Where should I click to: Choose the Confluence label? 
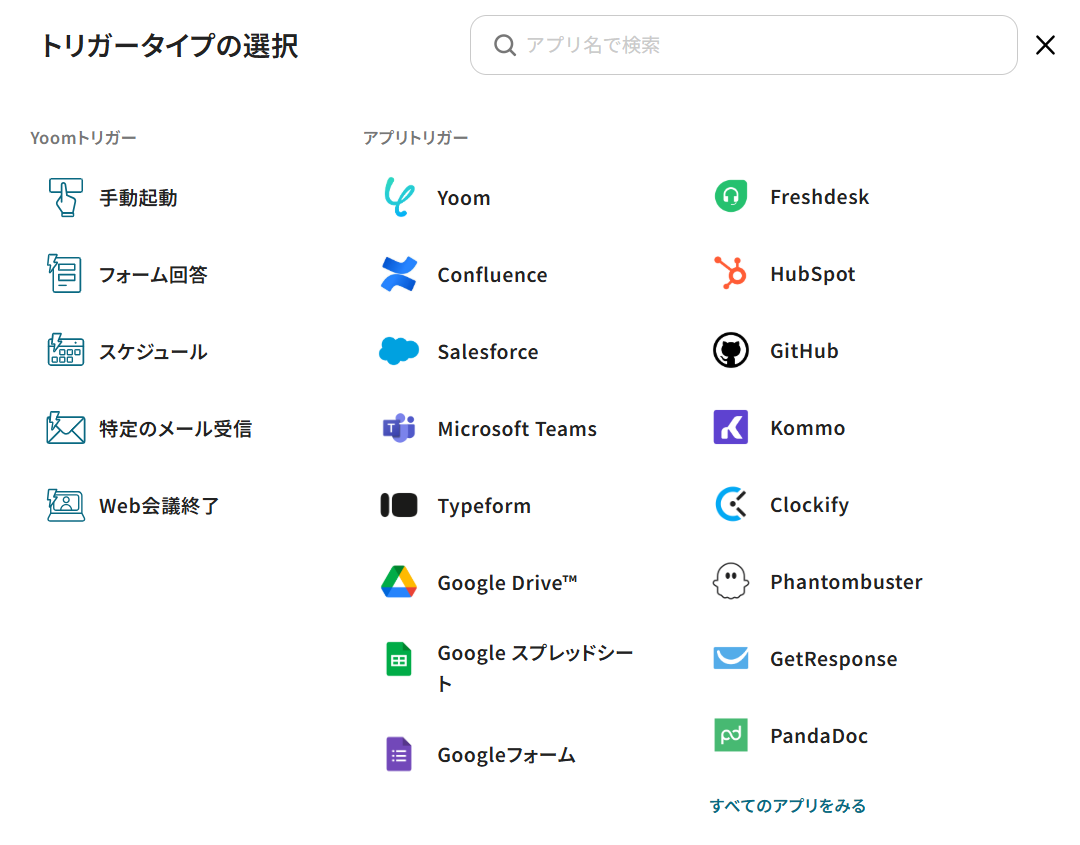pos(492,275)
